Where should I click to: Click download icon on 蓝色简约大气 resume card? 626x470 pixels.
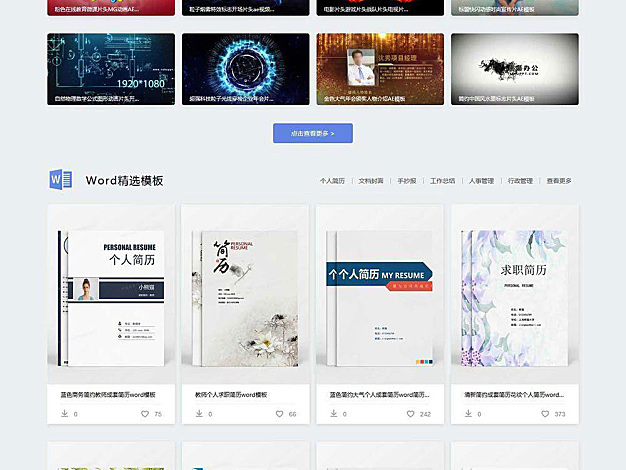333,414
